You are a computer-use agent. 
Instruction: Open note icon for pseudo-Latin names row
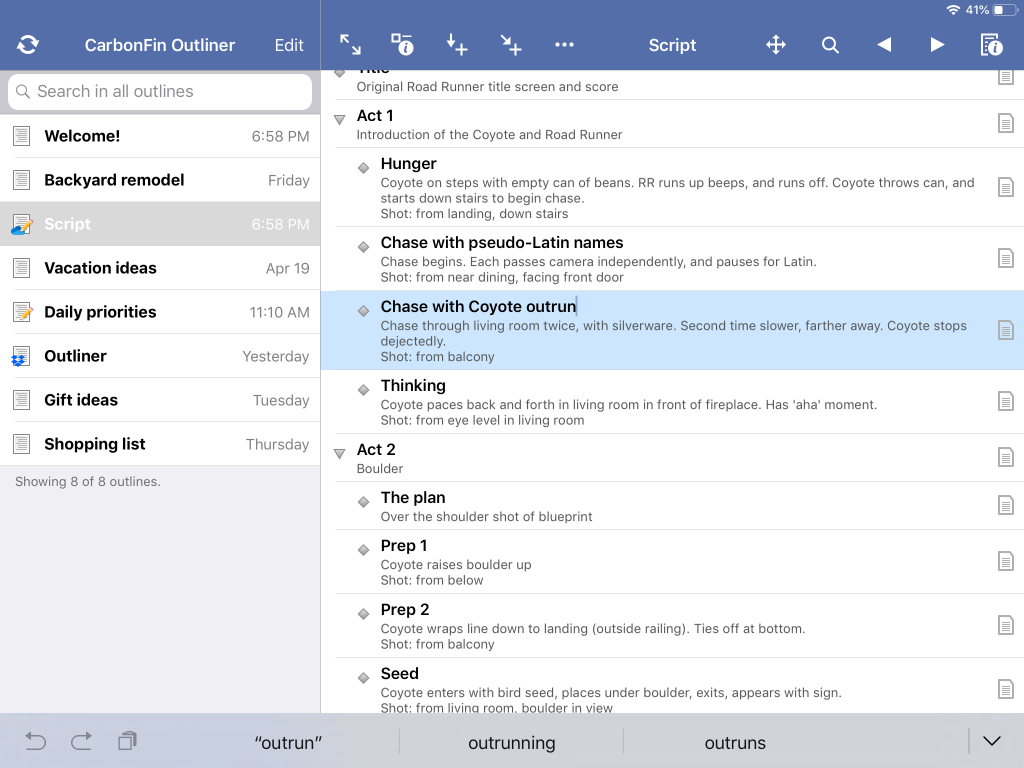pos(1006,258)
